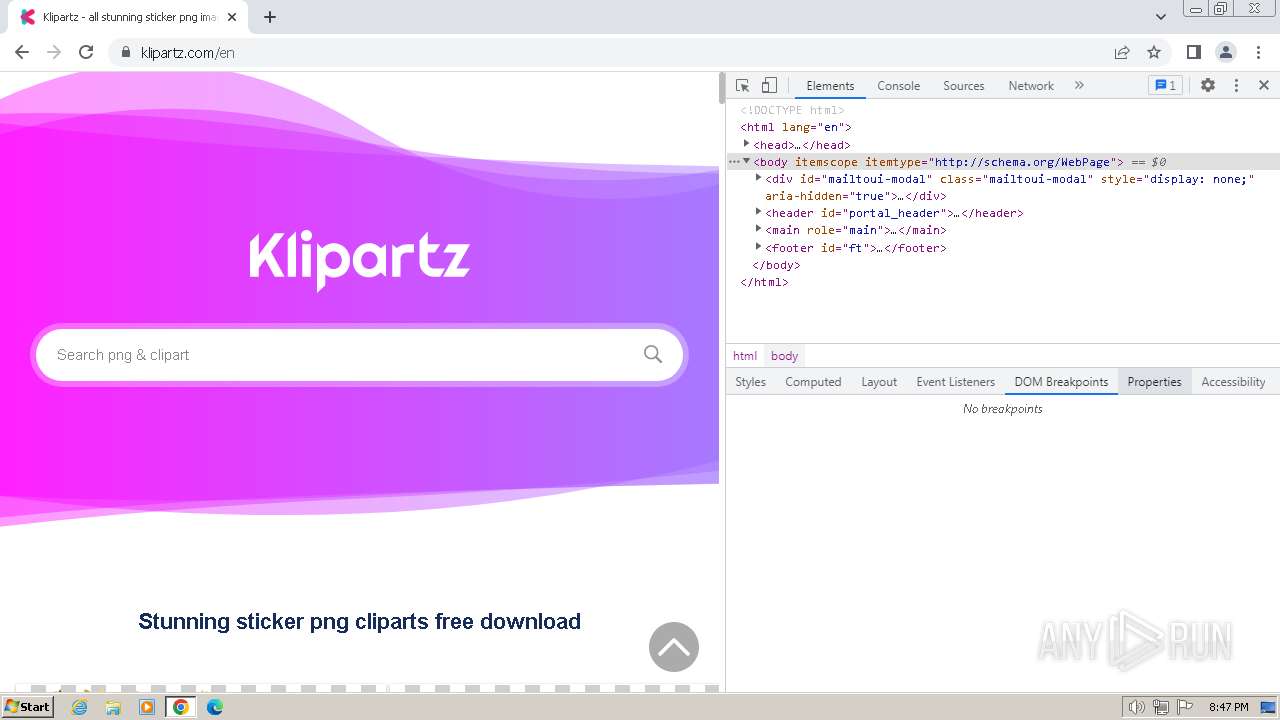
Task: Click the show desktop button
Action: tap(1268, 707)
